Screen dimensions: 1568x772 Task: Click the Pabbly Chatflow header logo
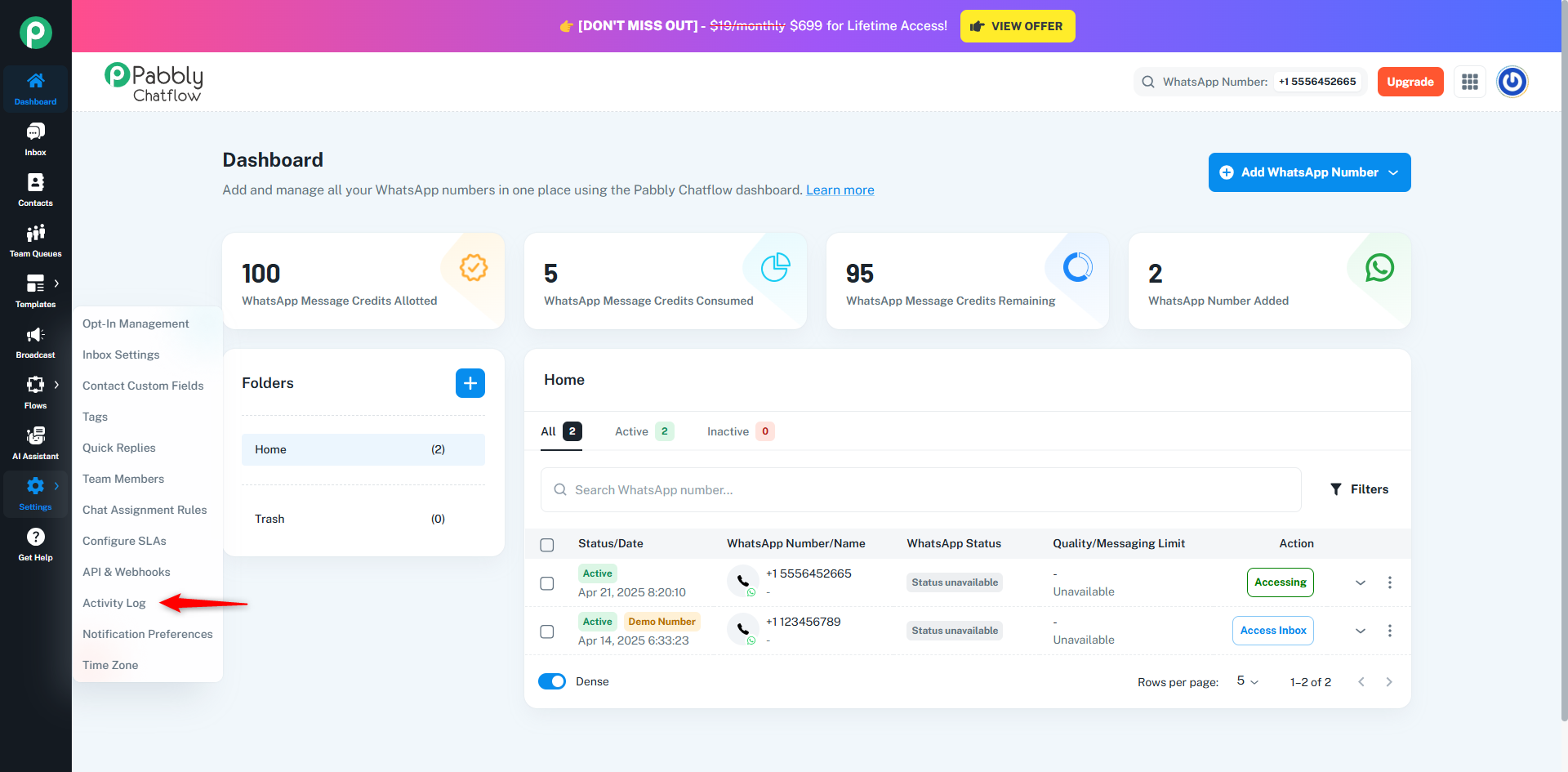pos(154,83)
